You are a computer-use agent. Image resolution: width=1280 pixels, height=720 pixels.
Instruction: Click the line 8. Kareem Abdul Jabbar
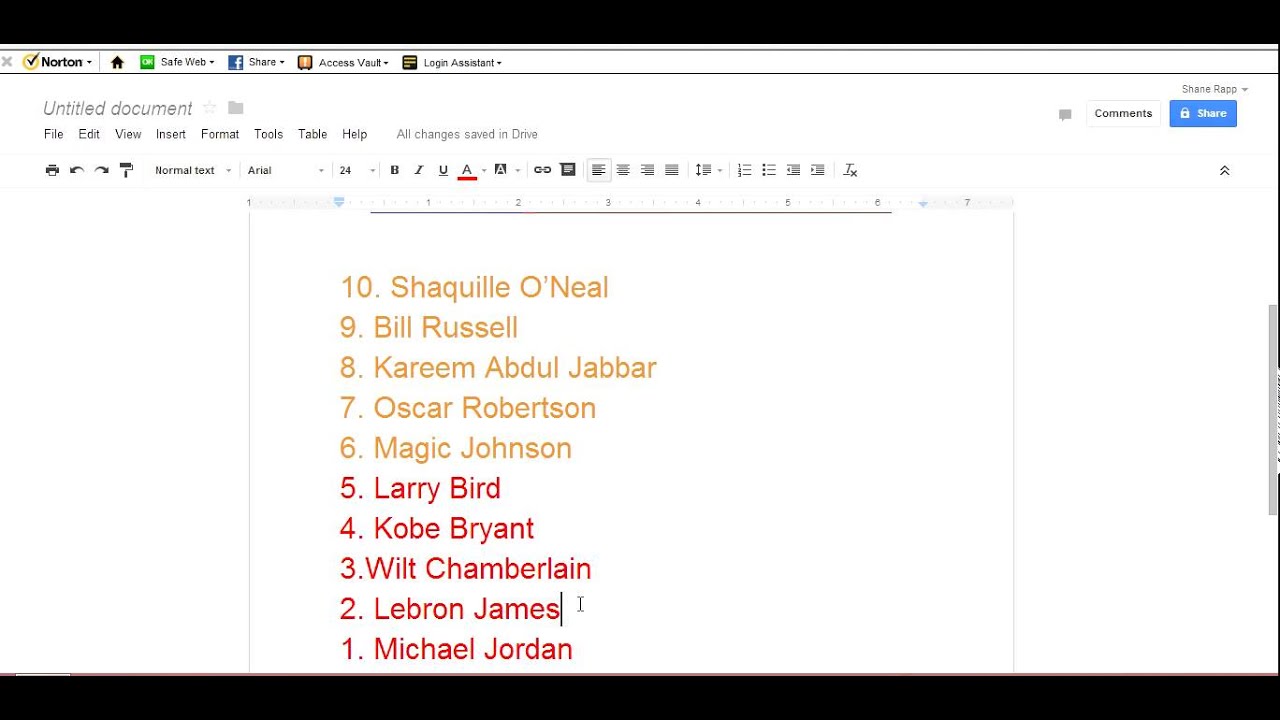pos(498,368)
